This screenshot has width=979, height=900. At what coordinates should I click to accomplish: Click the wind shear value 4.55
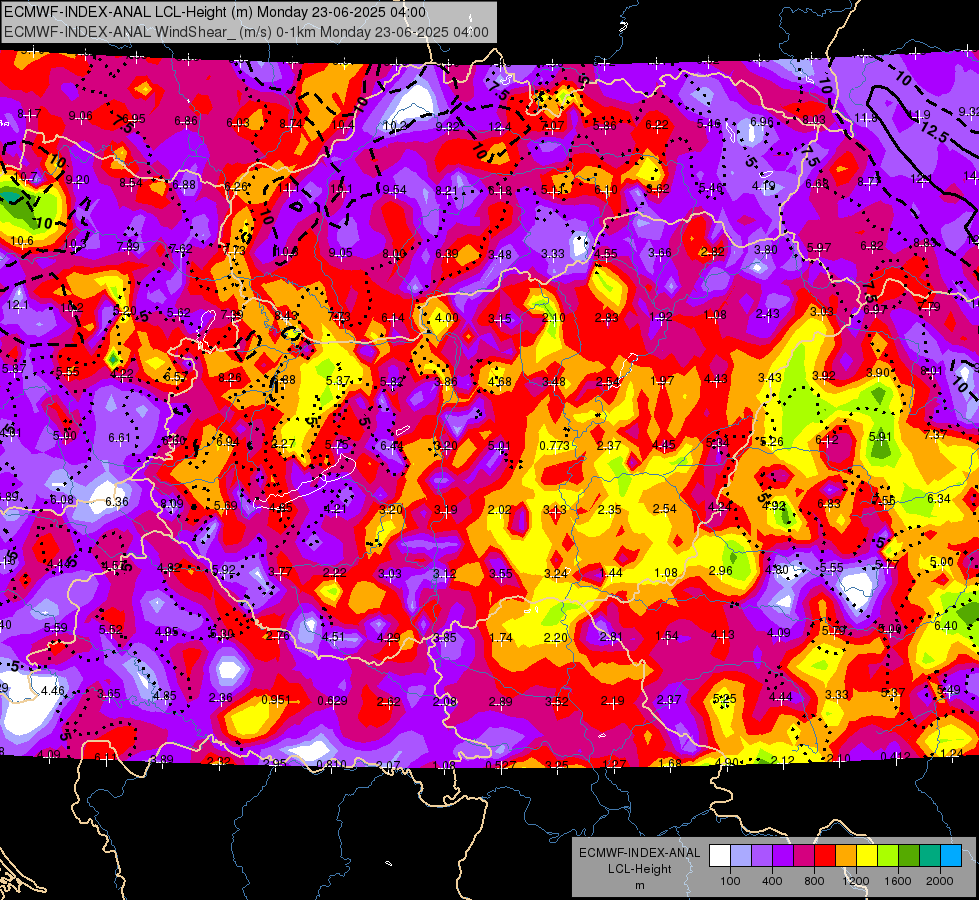coord(605,254)
